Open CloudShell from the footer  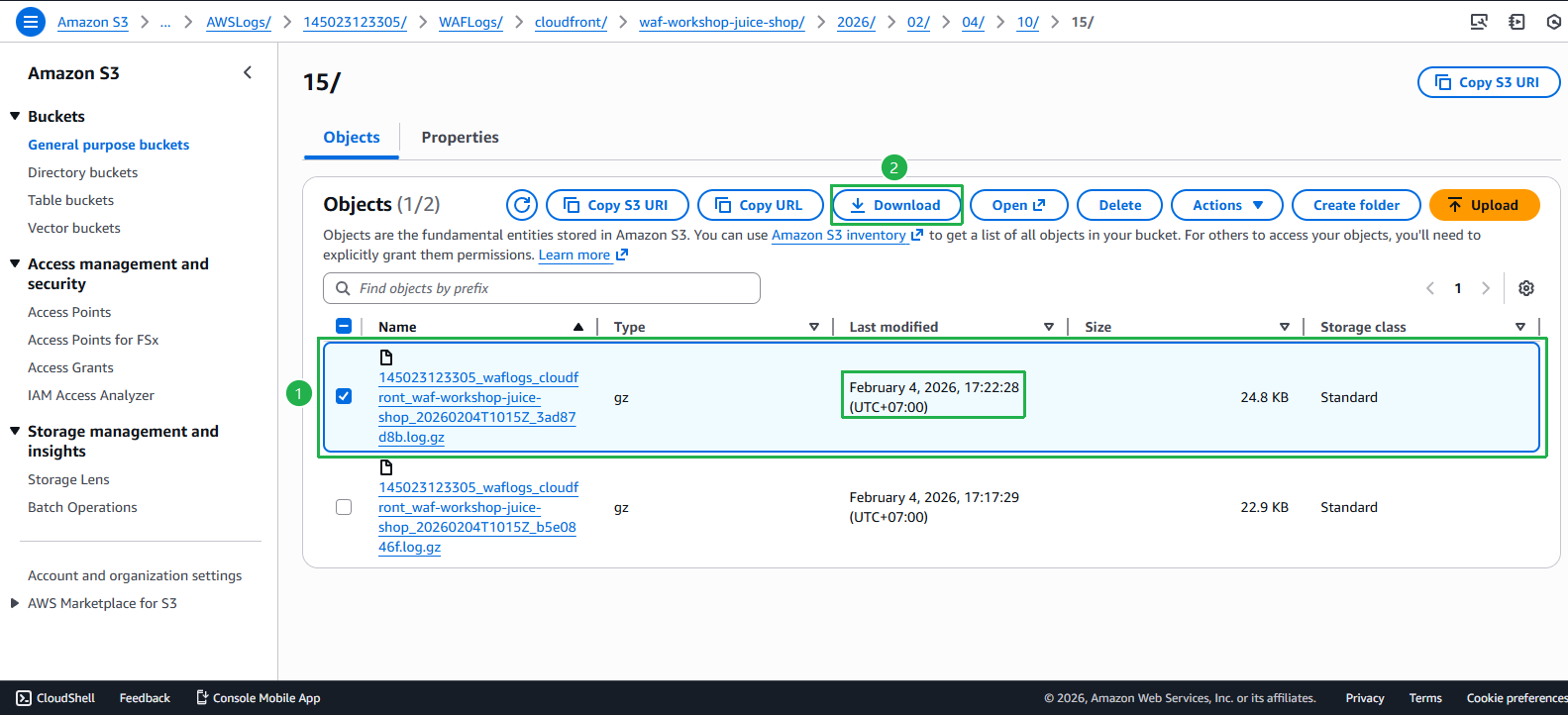click(55, 698)
